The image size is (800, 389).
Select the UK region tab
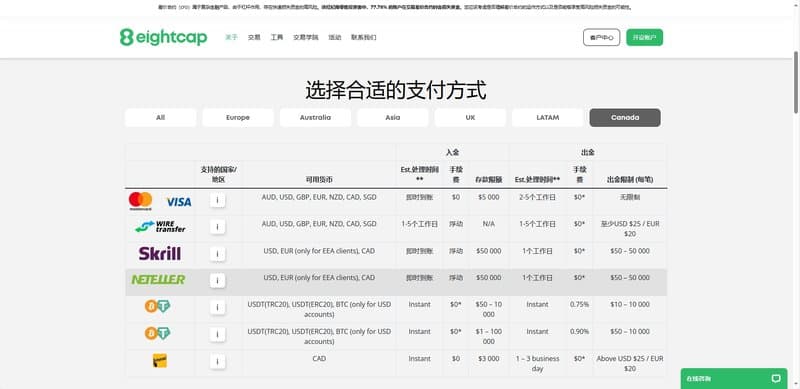point(470,117)
